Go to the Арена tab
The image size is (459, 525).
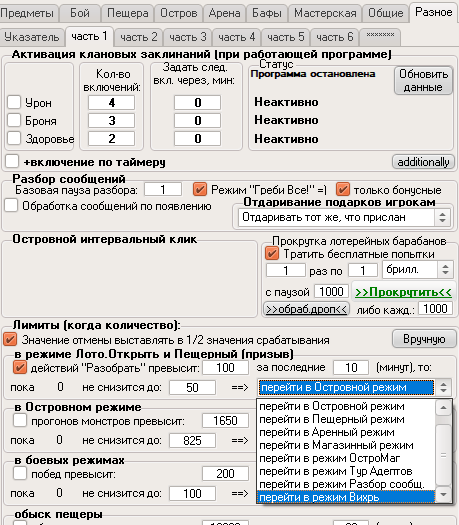pos(224,13)
